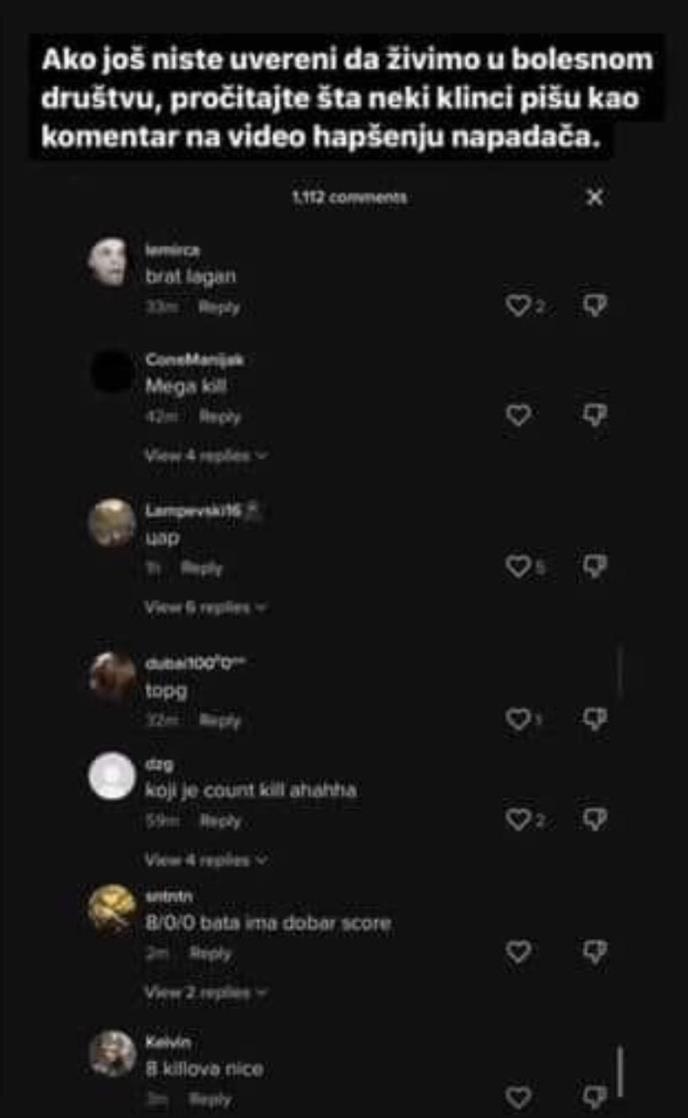Expand View 6 replies under "uap"
The width and height of the screenshot is (688, 1118).
206,607
